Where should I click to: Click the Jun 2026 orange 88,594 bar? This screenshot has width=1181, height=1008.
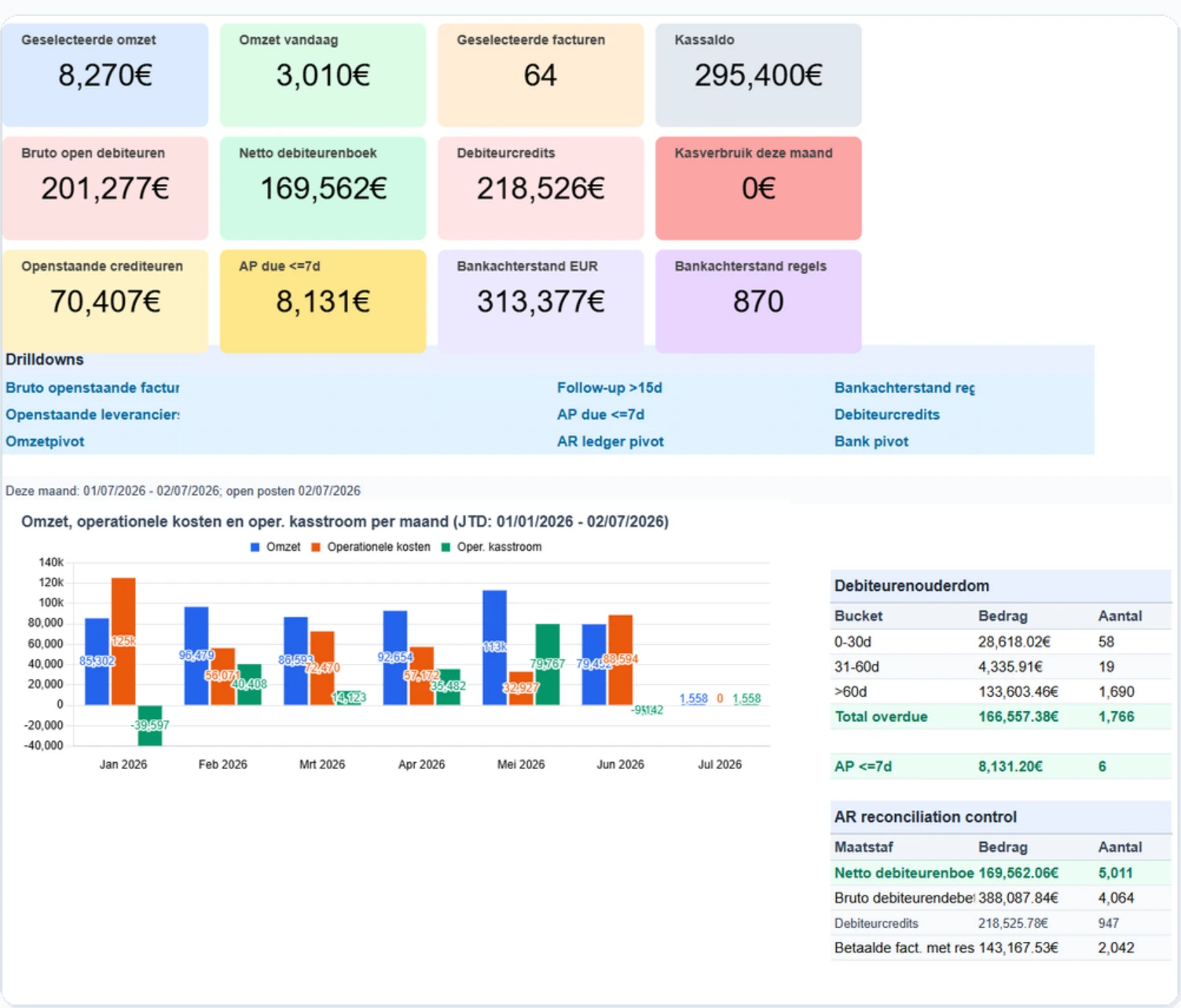click(621, 660)
